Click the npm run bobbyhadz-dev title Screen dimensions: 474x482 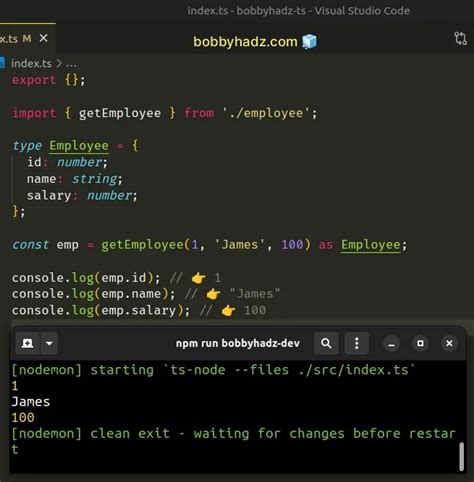pos(238,343)
